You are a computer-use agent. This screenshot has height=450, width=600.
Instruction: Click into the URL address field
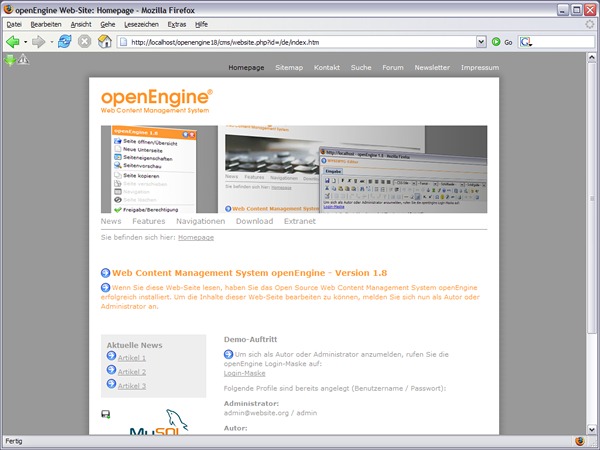(300, 42)
